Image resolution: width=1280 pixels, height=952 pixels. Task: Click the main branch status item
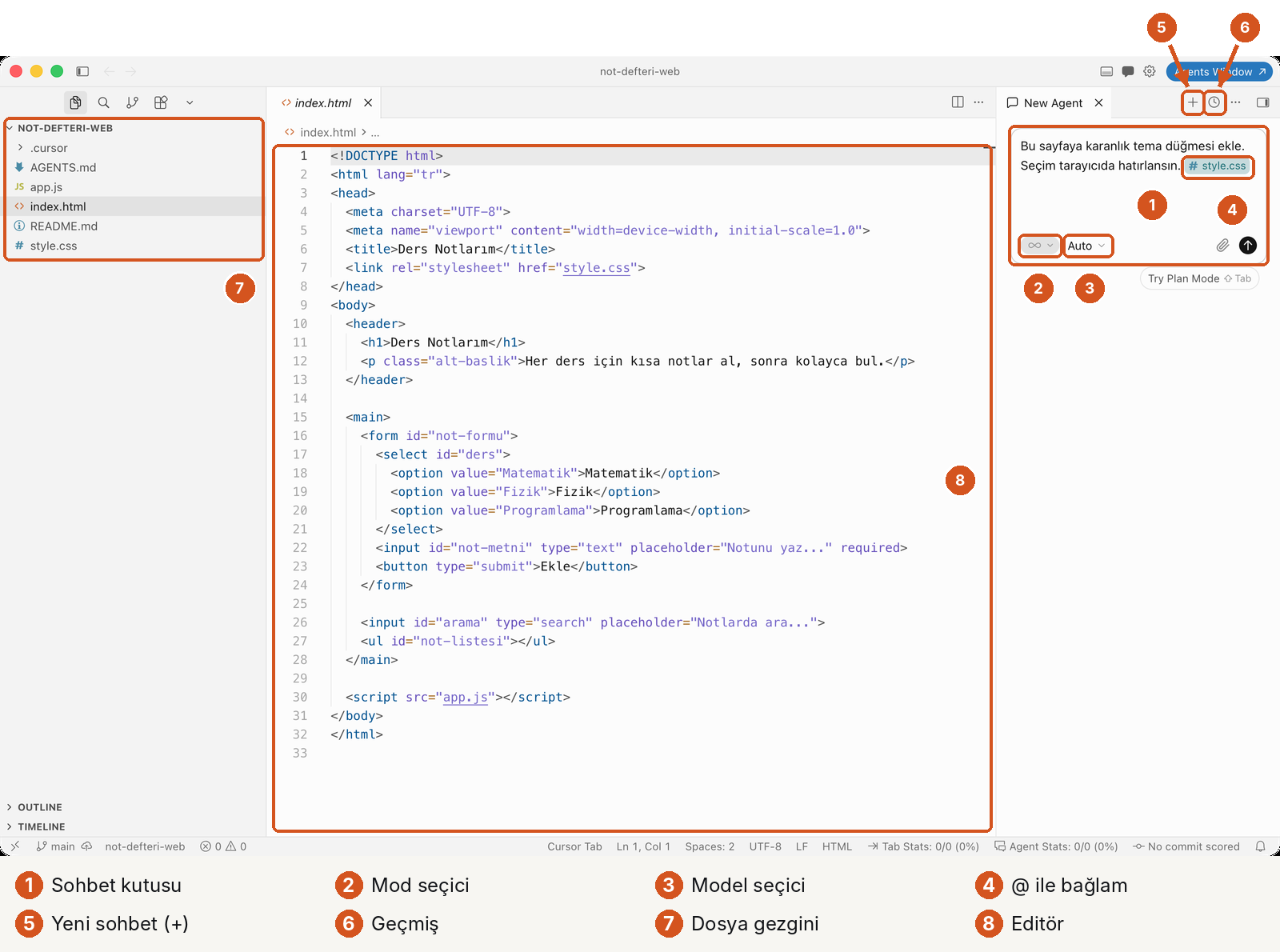(x=56, y=846)
